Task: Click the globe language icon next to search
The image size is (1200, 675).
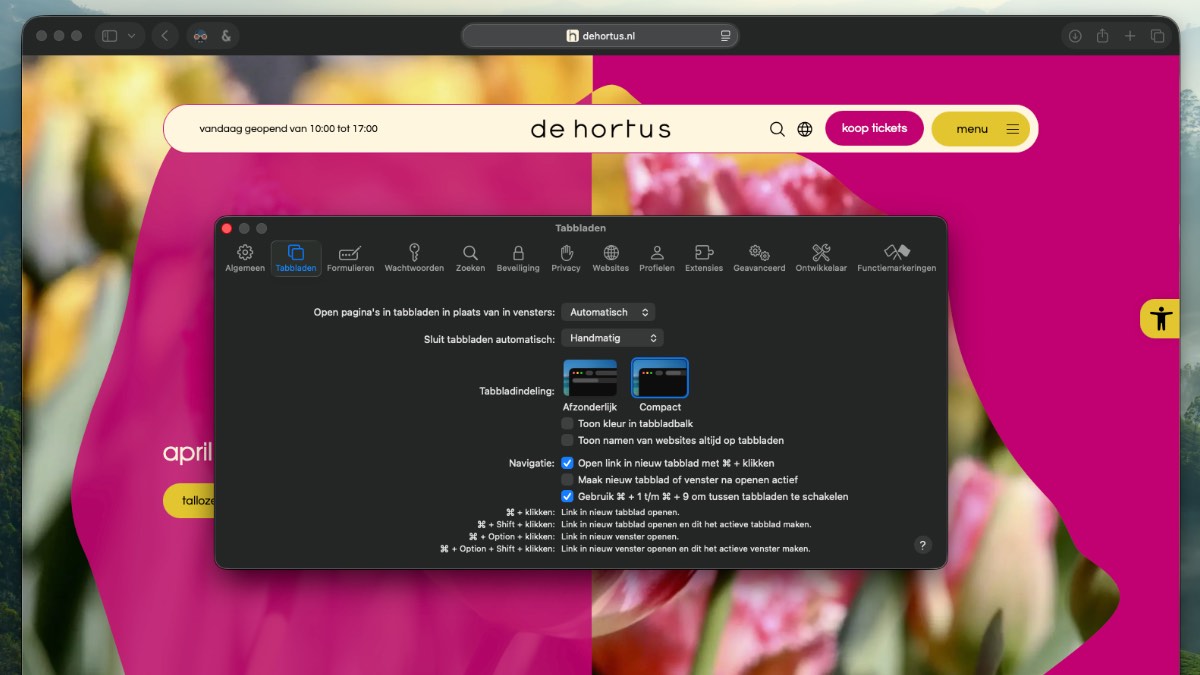Action: pos(805,129)
